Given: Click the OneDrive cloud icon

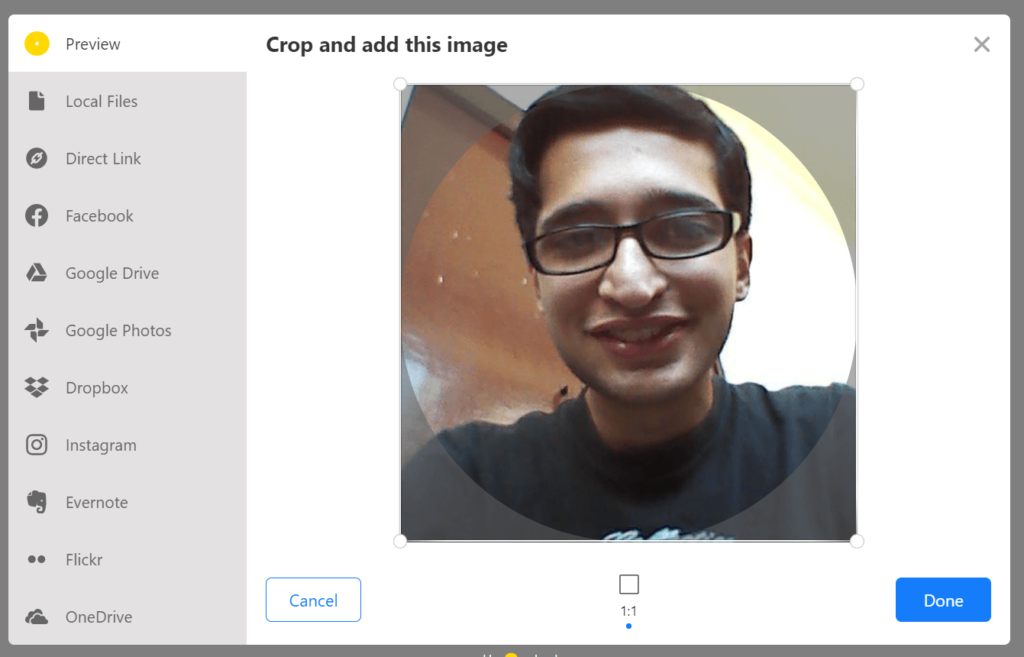Looking at the screenshot, I should point(37,617).
